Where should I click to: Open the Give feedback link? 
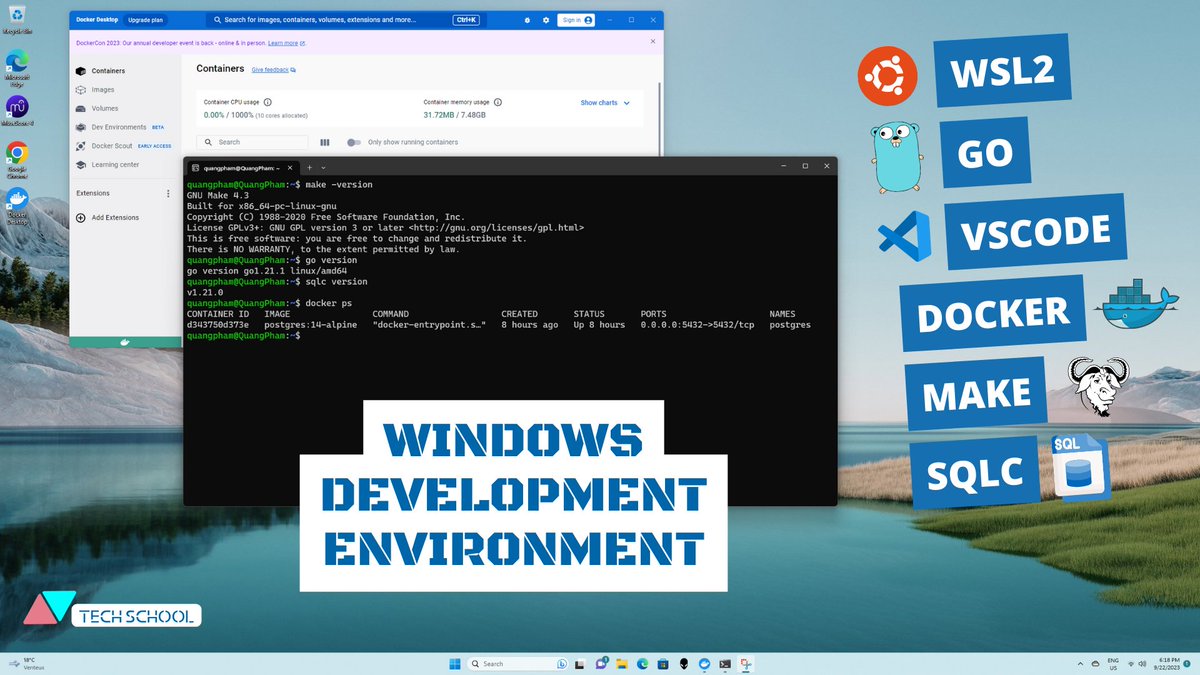pos(273,70)
